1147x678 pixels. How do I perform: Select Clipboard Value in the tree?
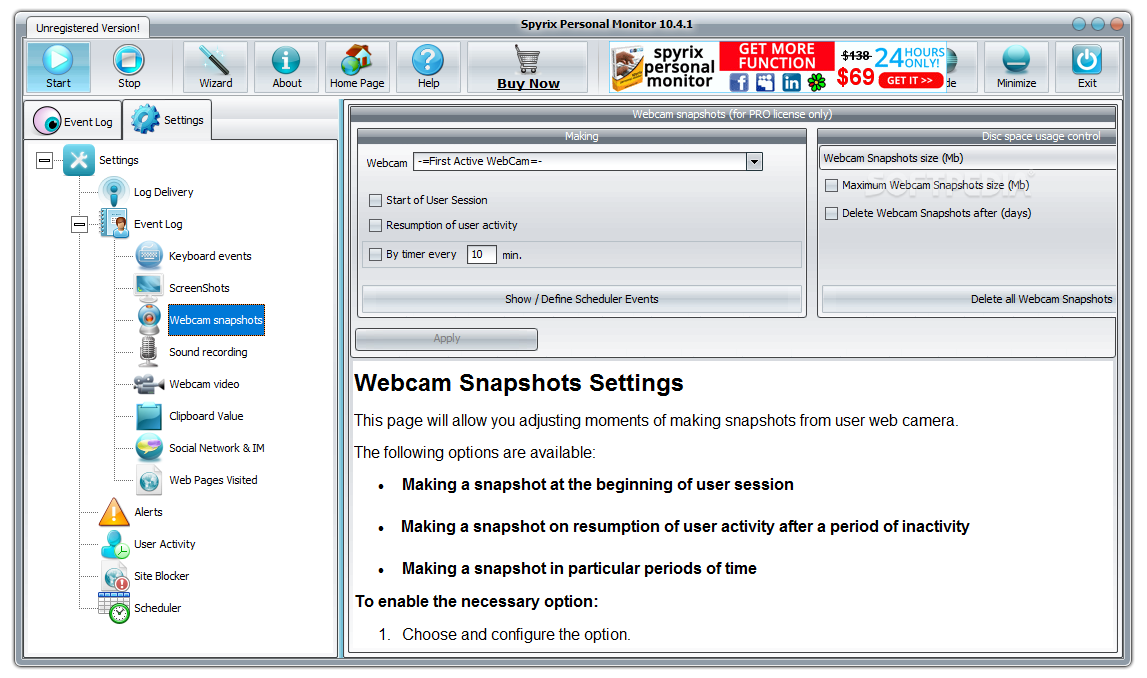[x=206, y=416]
